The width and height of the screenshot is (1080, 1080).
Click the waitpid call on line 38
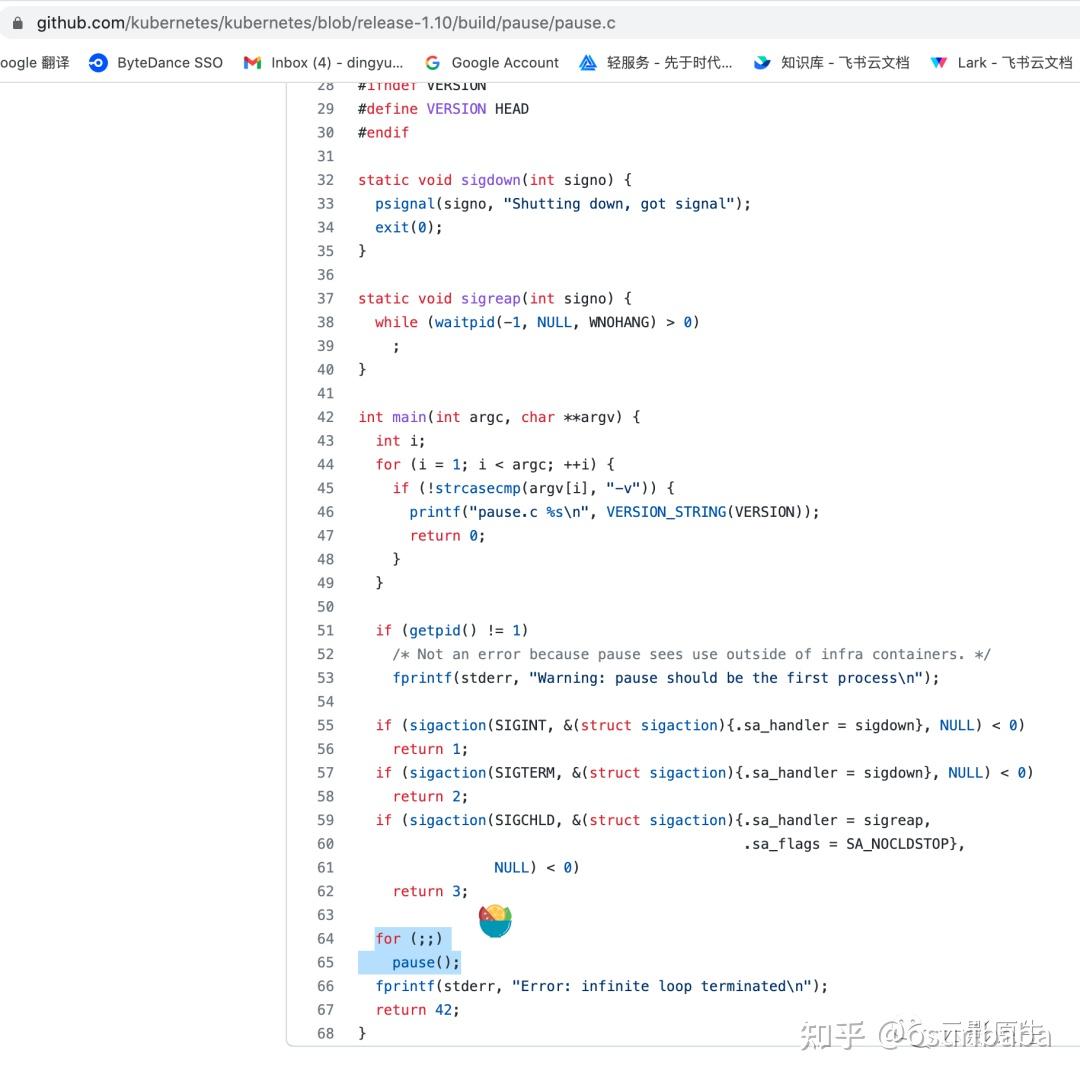465,322
